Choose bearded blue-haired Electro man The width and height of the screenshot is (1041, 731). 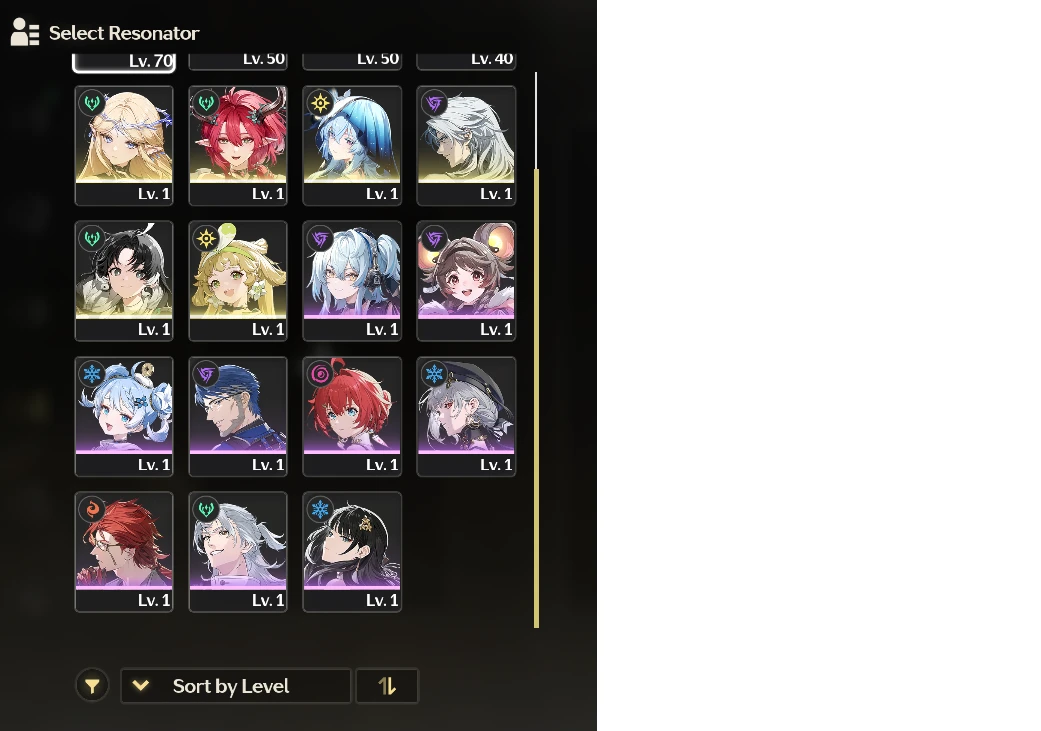[x=238, y=416]
